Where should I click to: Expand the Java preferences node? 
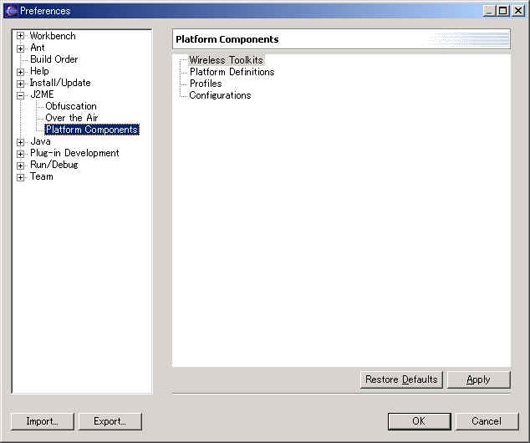click(x=21, y=142)
